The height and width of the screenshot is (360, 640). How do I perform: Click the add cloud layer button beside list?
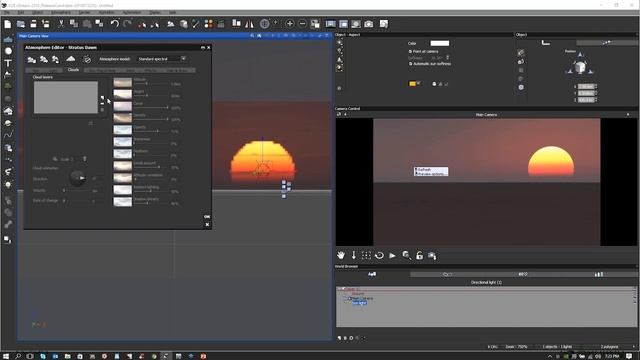click(102, 98)
